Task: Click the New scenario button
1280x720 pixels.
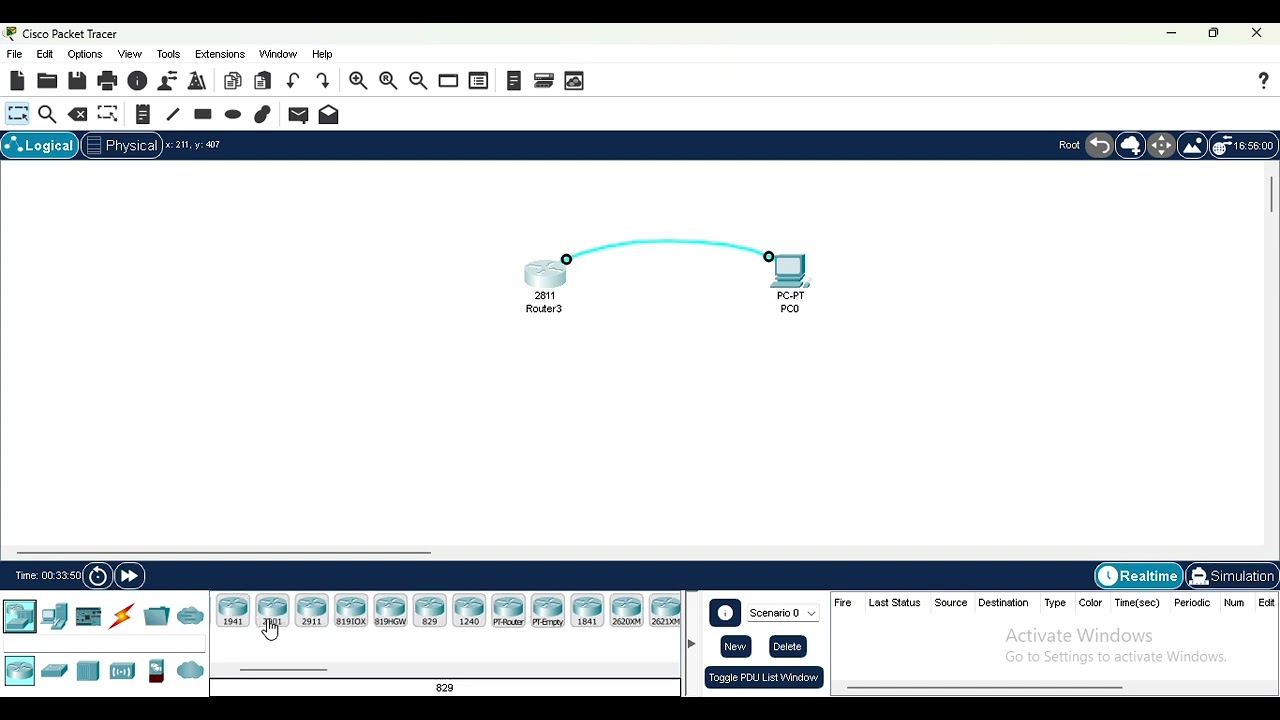Action: (x=735, y=646)
